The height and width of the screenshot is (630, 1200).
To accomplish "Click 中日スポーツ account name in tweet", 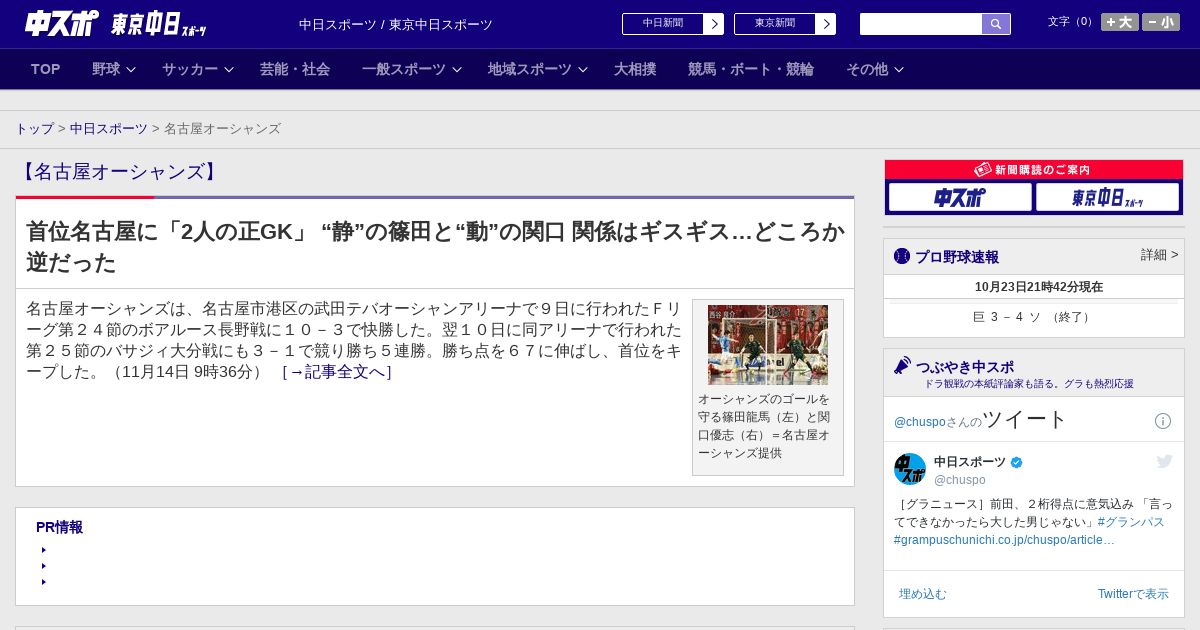I will tap(970, 462).
